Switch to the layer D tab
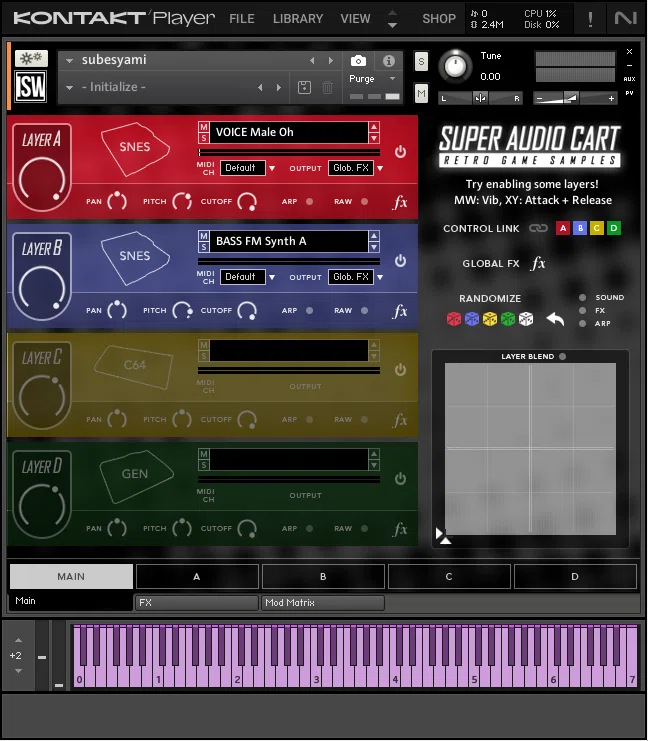The width and height of the screenshot is (648, 741). [x=575, y=577]
